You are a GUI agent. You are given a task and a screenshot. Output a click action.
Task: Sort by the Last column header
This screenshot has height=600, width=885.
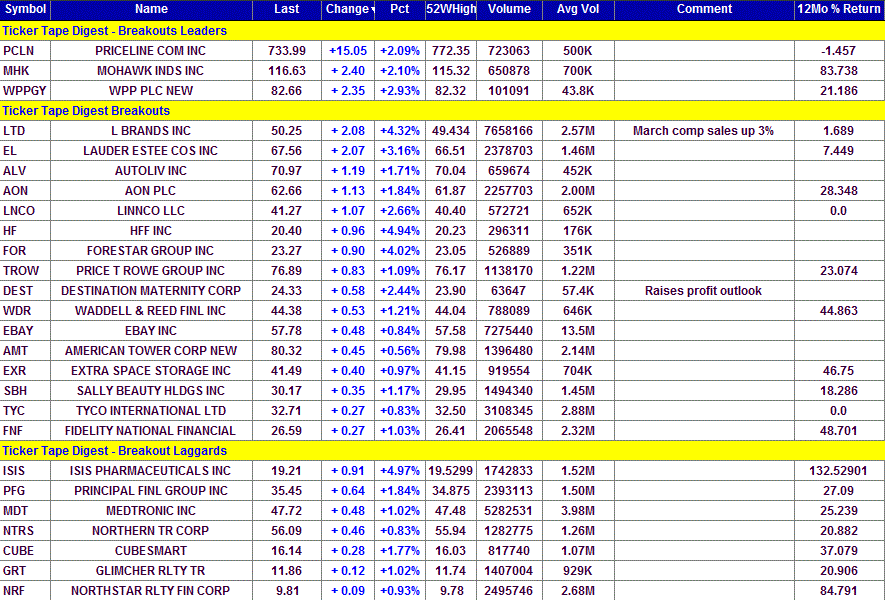click(287, 9)
